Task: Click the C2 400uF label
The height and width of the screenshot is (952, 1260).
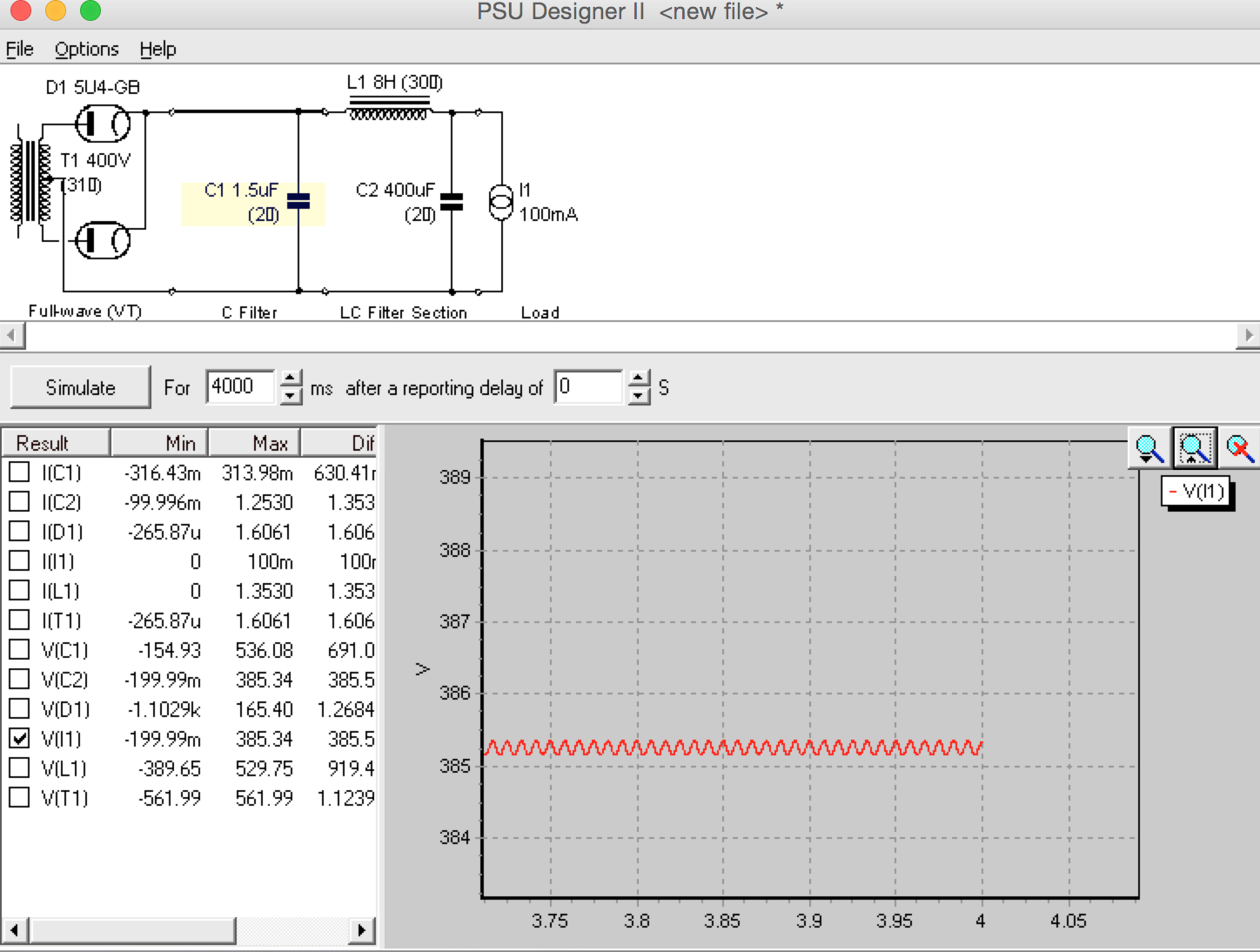Action: pyautogui.click(x=395, y=202)
